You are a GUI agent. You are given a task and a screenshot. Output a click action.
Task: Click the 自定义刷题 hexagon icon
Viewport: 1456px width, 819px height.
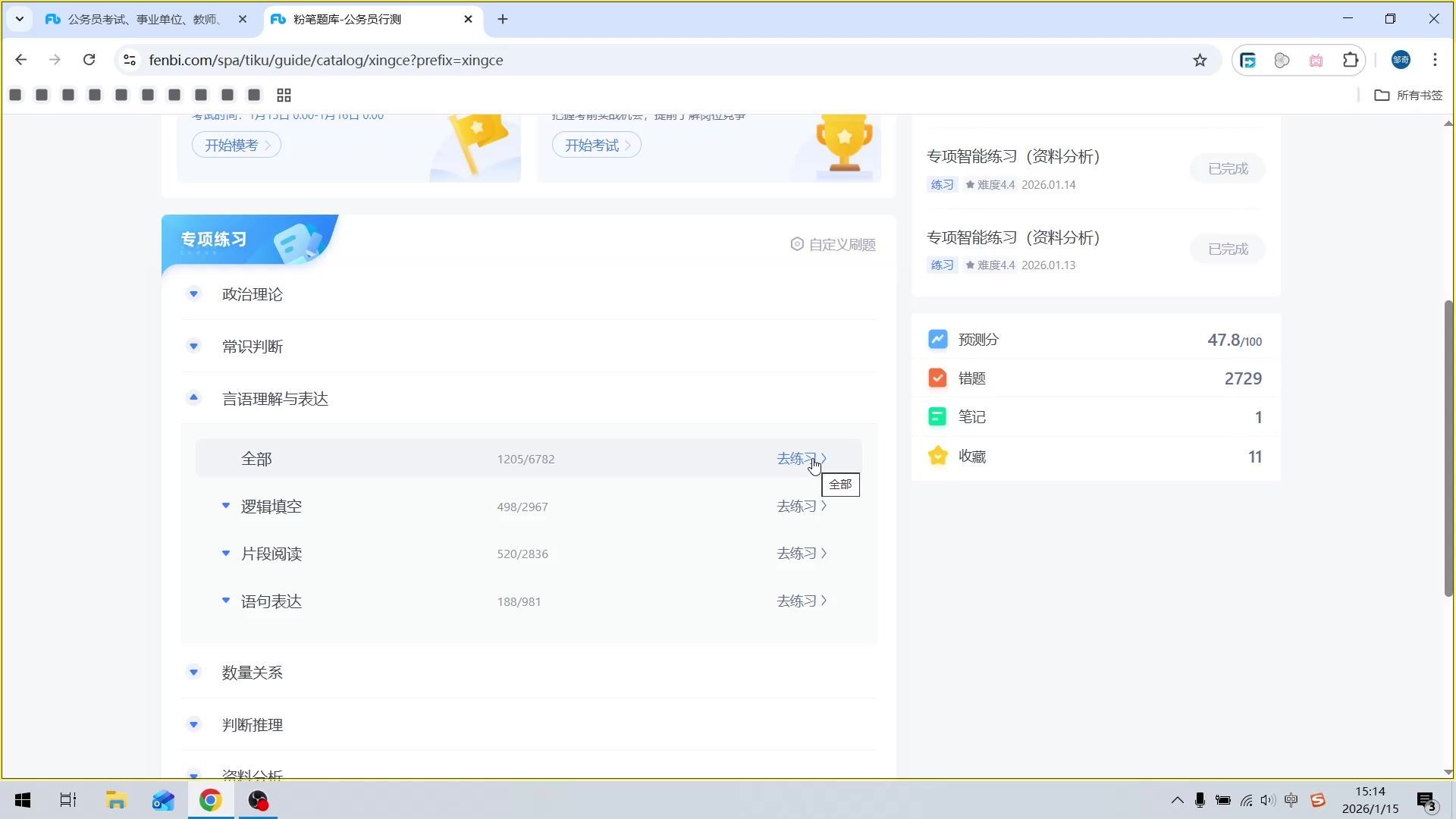797,244
